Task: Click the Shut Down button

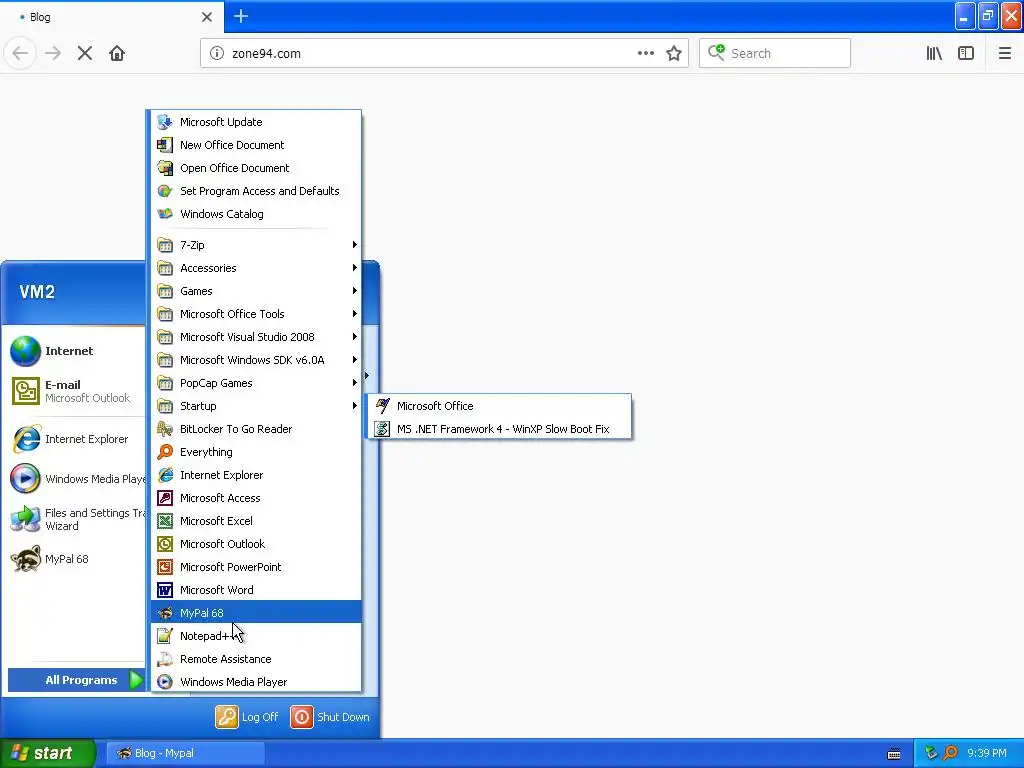Action: tap(330, 717)
